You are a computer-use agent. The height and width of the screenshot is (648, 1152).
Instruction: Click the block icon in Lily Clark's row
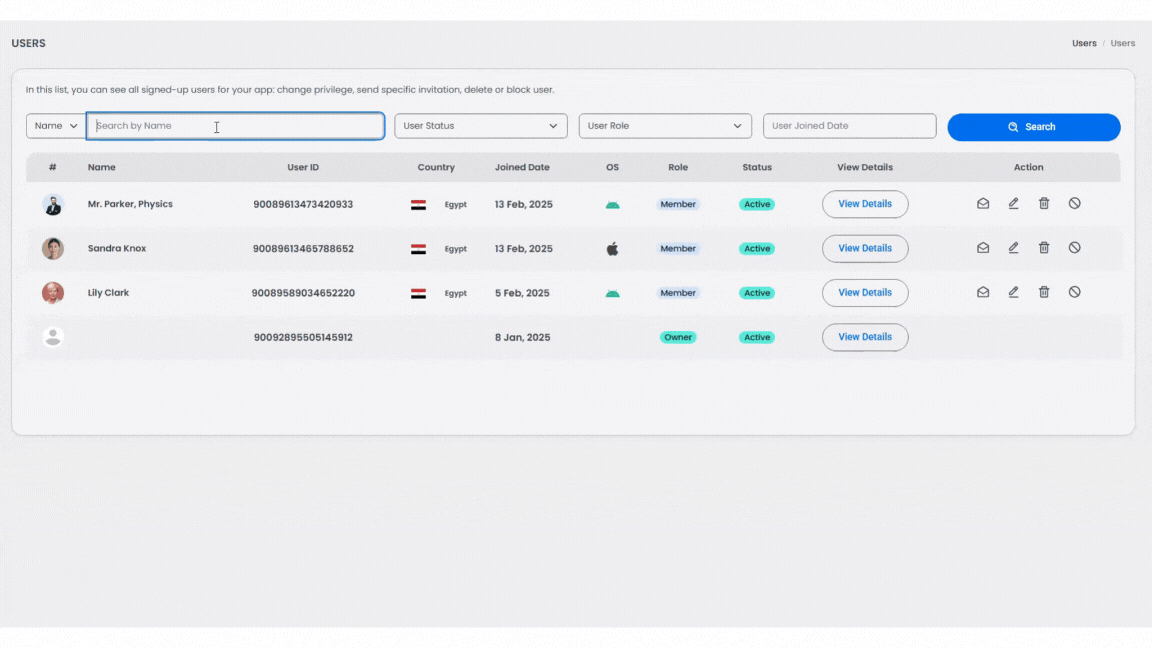1074,292
